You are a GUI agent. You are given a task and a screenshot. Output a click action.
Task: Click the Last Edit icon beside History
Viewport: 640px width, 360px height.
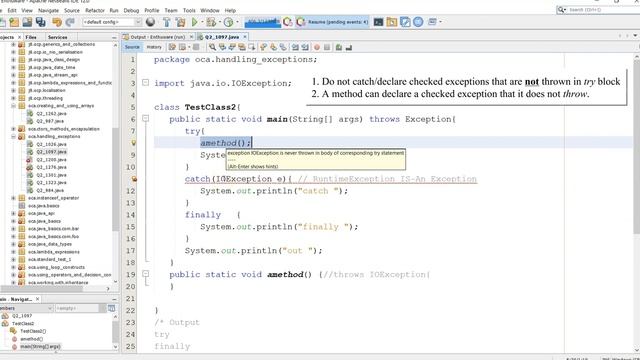(x=172, y=47)
